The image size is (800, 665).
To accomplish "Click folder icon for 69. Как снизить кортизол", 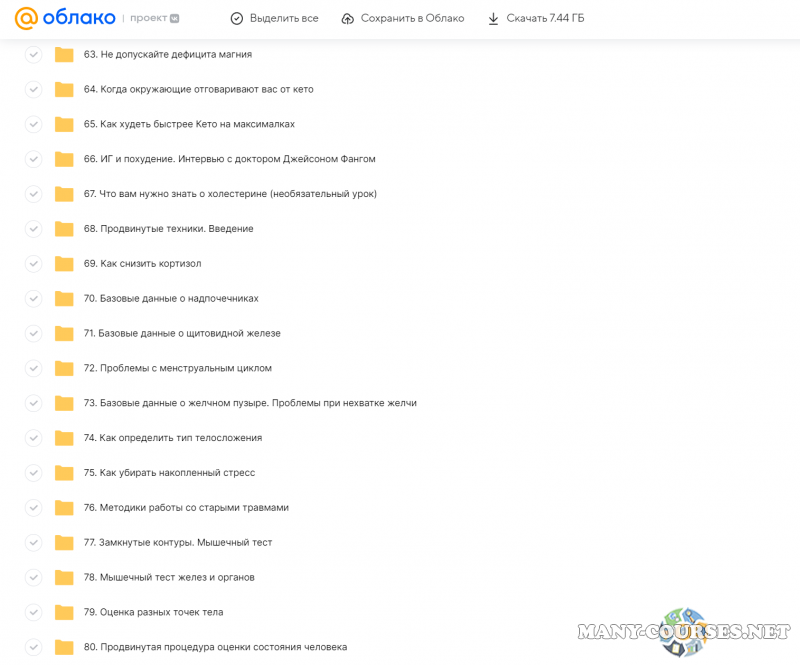I will coord(64,264).
